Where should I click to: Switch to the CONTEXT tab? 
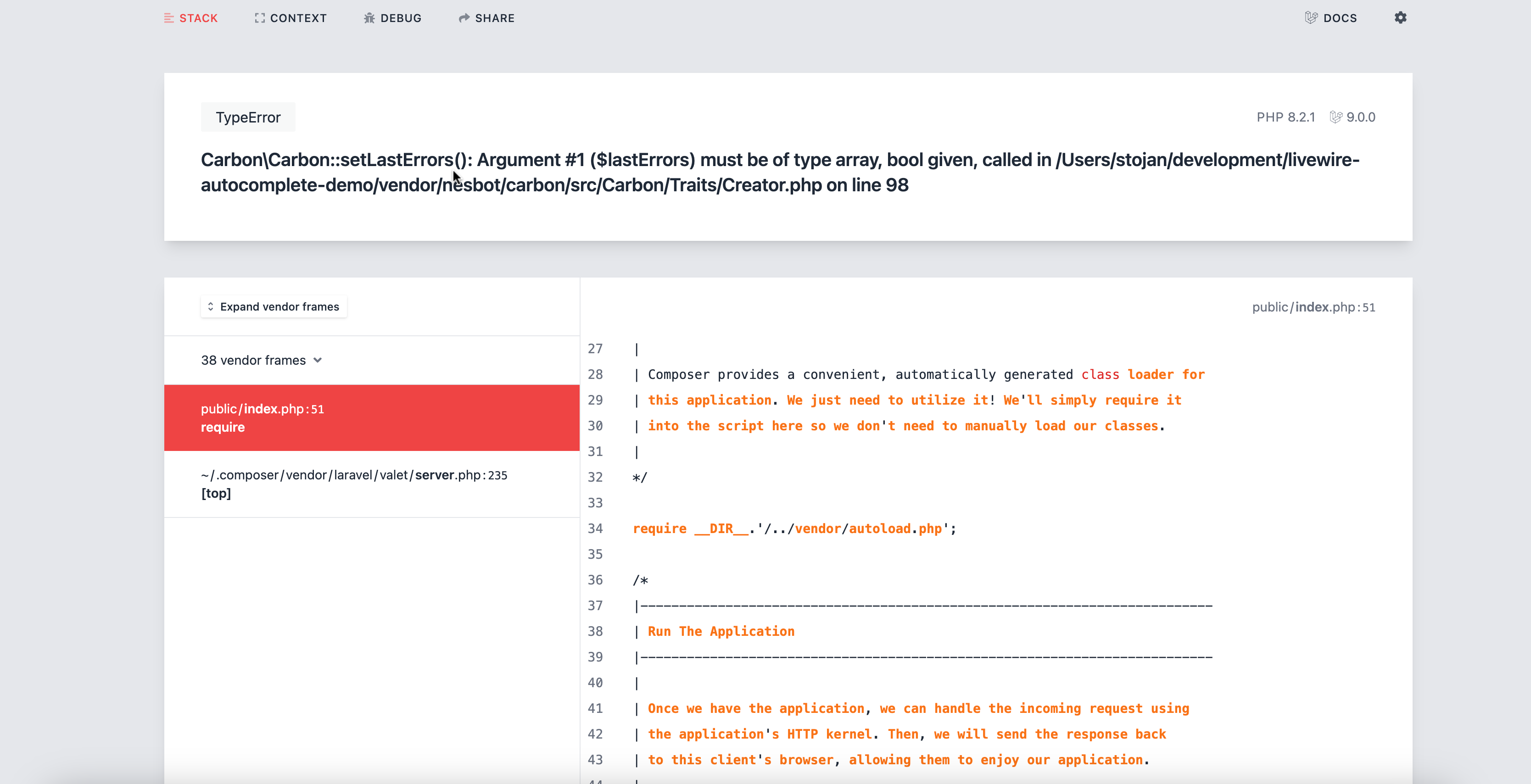tap(298, 18)
